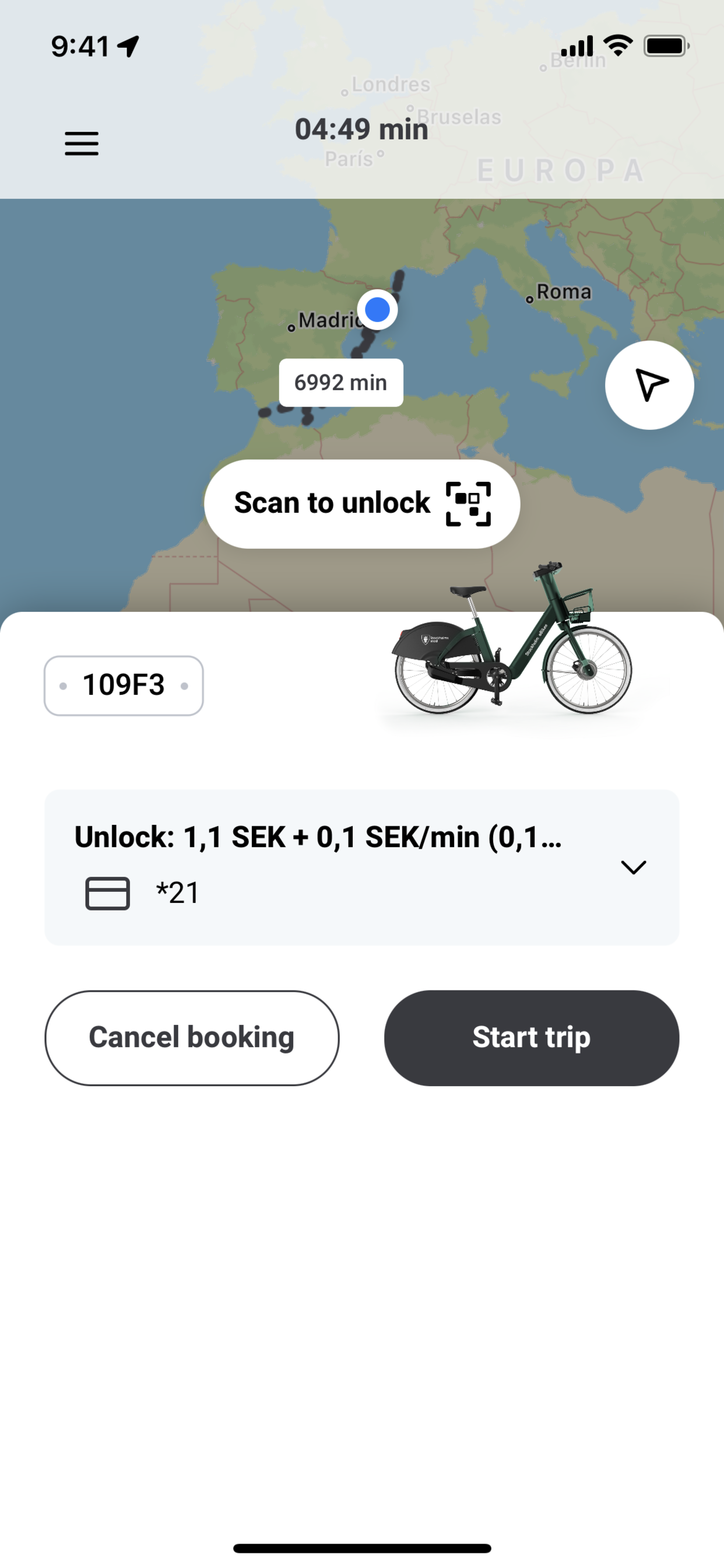This screenshot has width=724, height=1568.
Task: Open the hamburger menu
Action: point(82,143)
